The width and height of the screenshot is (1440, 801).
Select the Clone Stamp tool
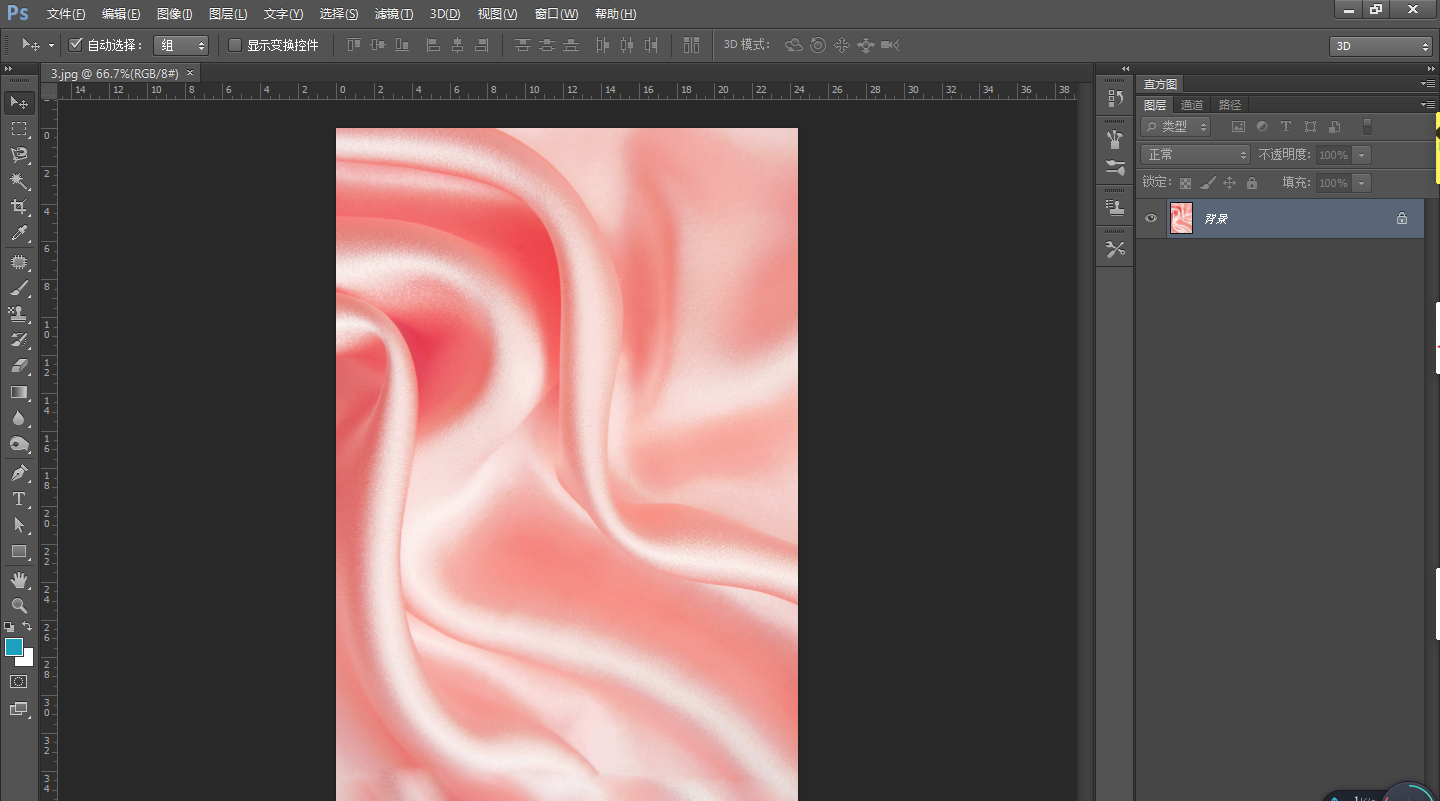tap(19, 314)
